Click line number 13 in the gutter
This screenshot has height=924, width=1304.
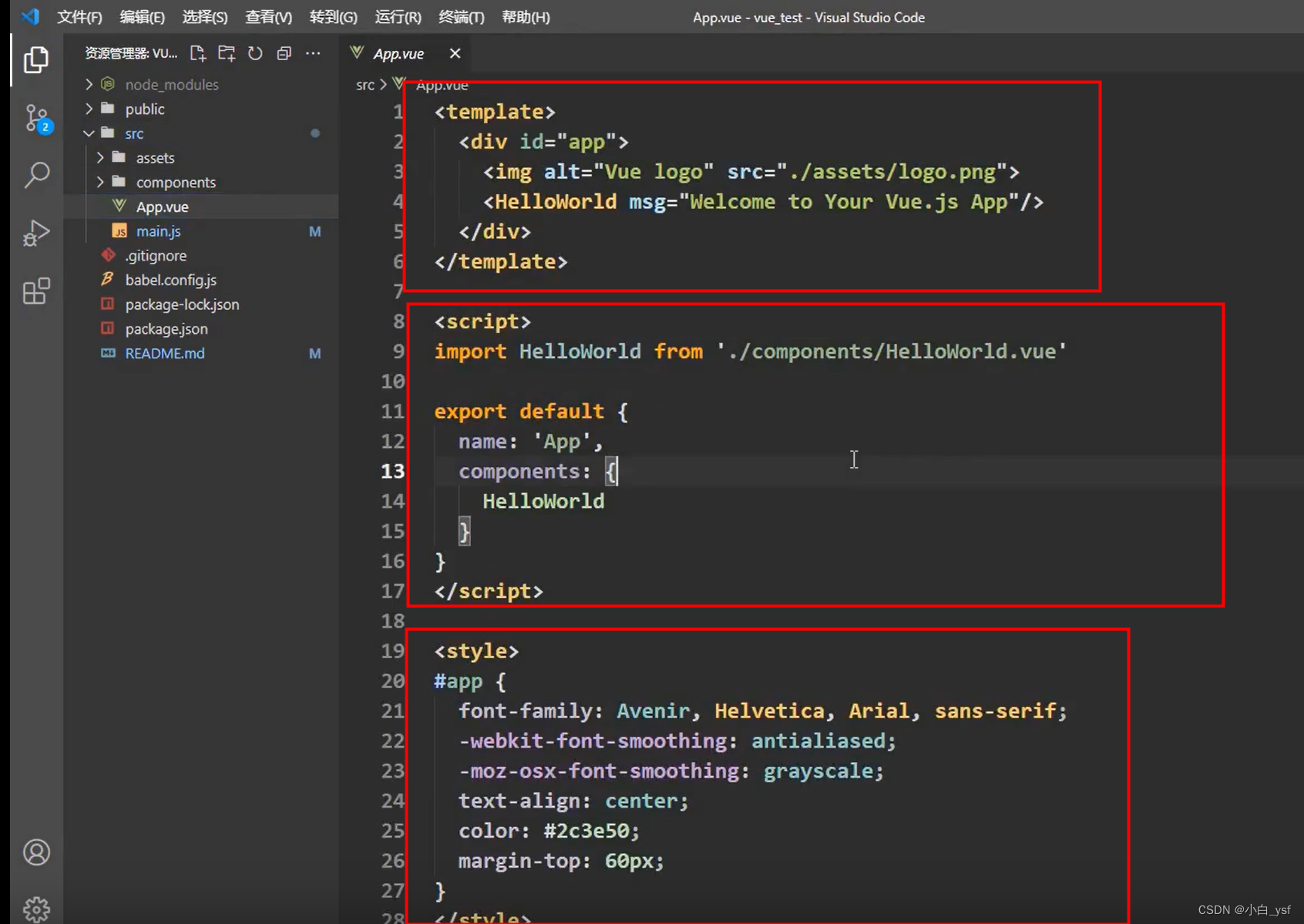pyautogui.click(x=392, y=471)
